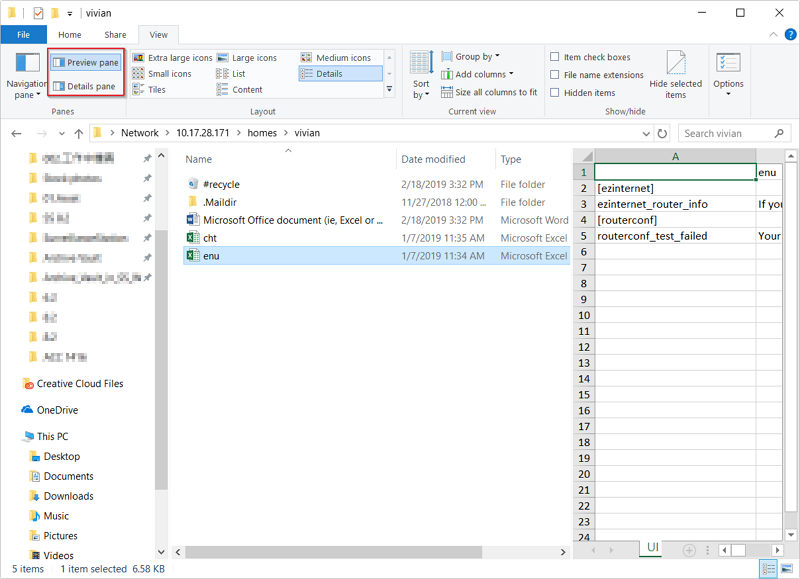Expand the Group by dropdown
The image size is (800, 579).
pyautogui.click(x=476, y=57)
